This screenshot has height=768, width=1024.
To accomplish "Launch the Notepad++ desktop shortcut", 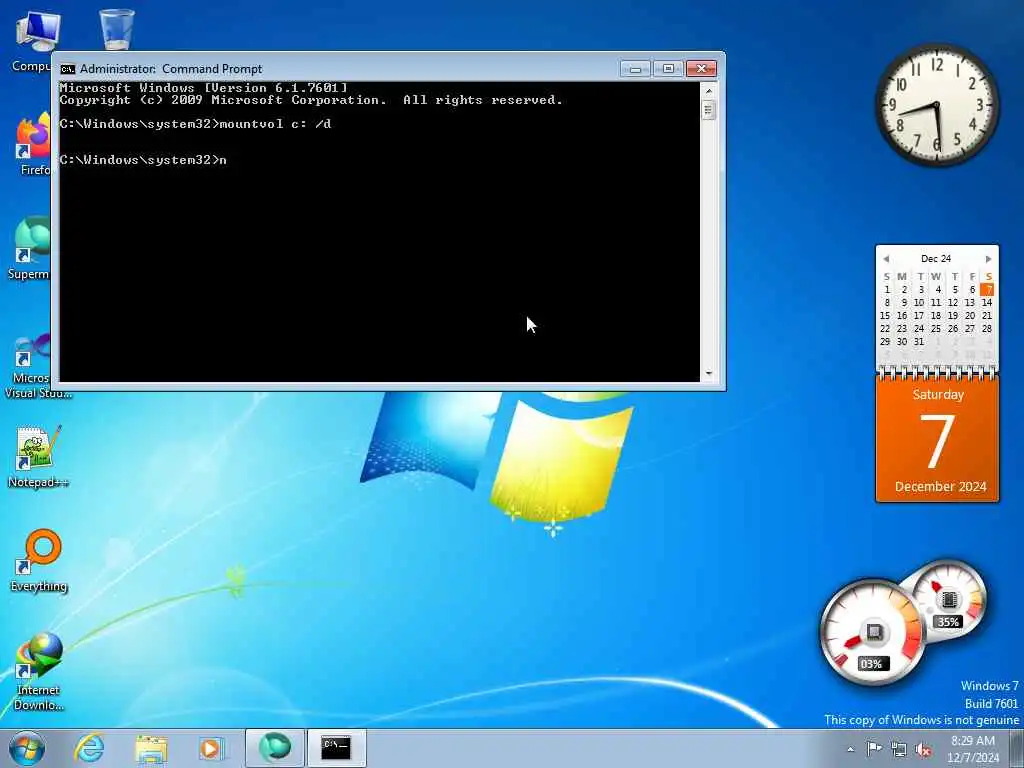I will (38, 457).
